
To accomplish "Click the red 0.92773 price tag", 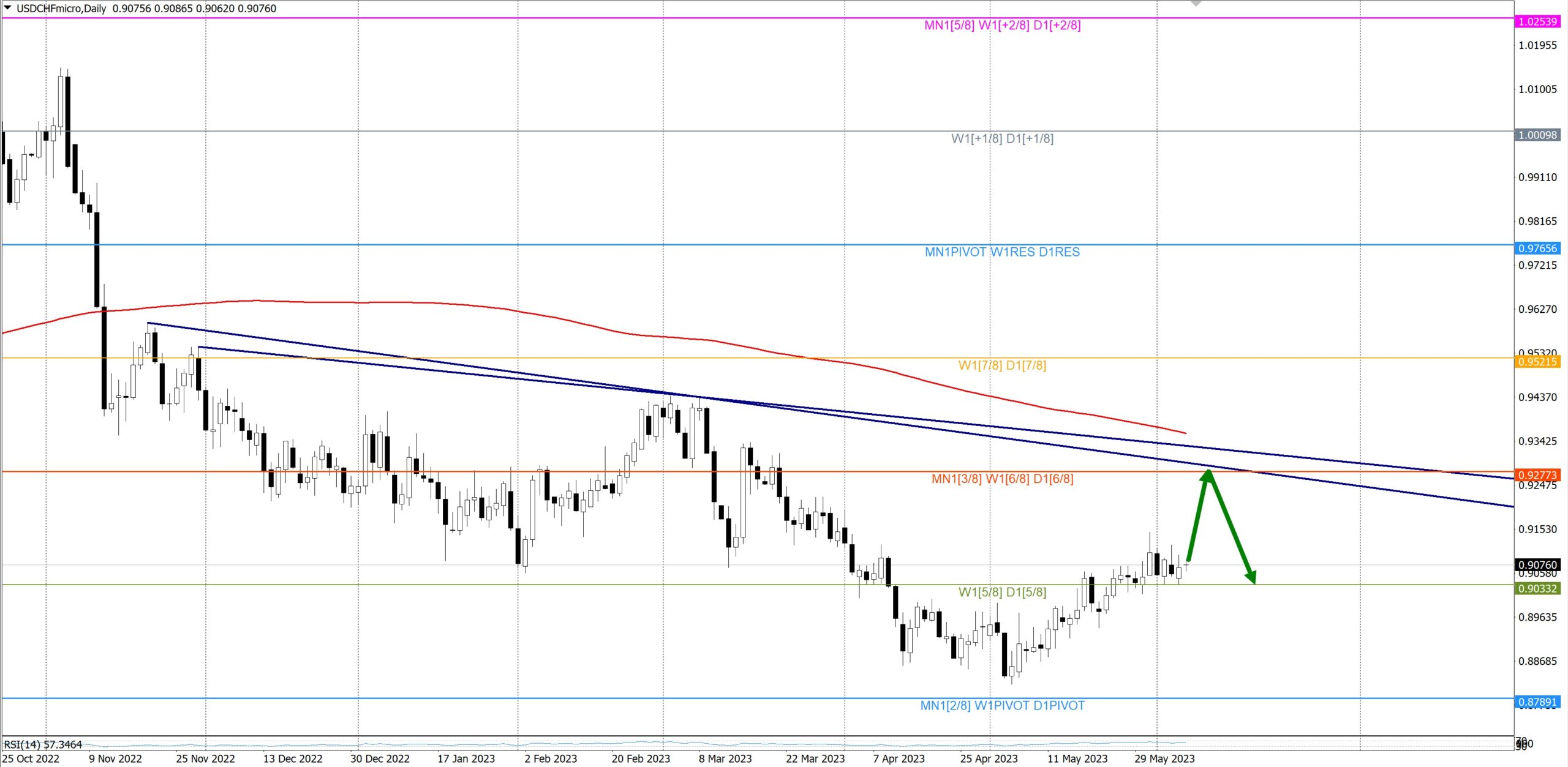I will click(x=1537, y=475).
